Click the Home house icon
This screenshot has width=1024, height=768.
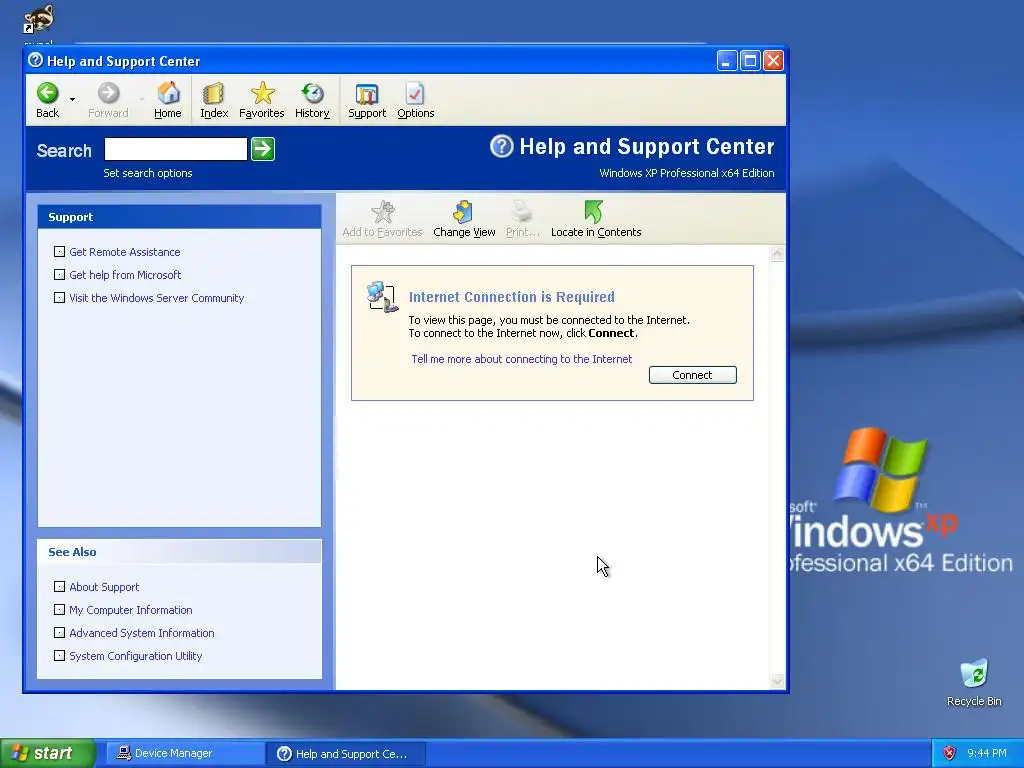(168, 93)
